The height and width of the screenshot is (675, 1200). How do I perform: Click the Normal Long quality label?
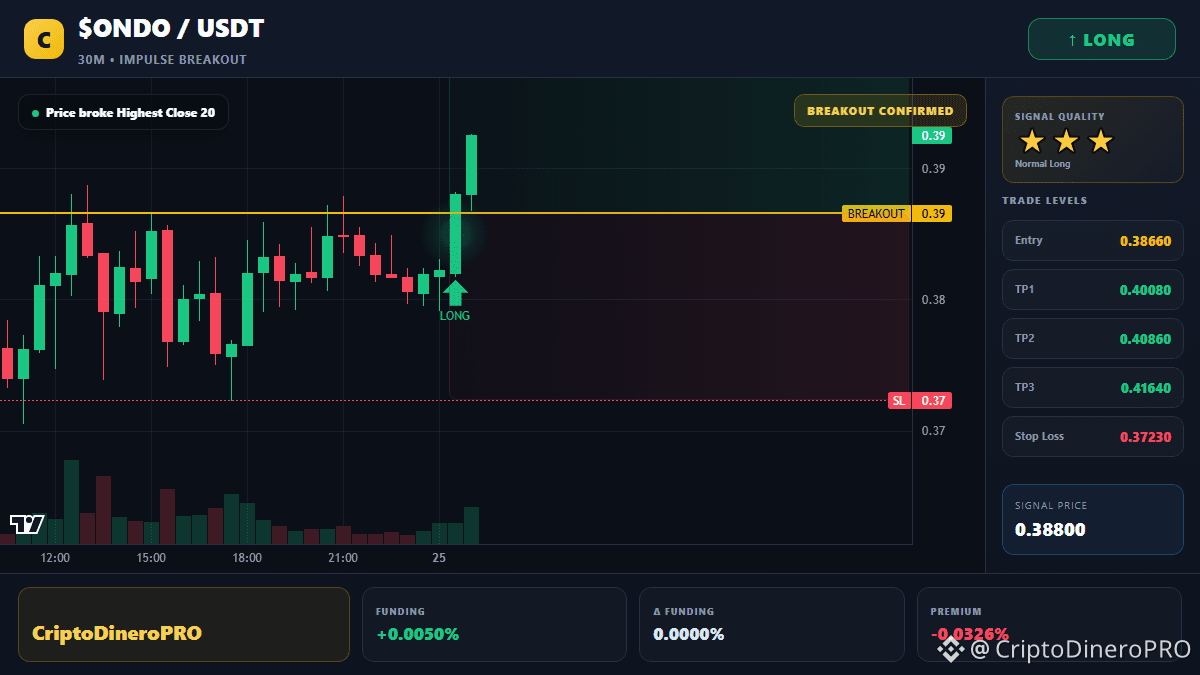click(x=1042, y=164)
